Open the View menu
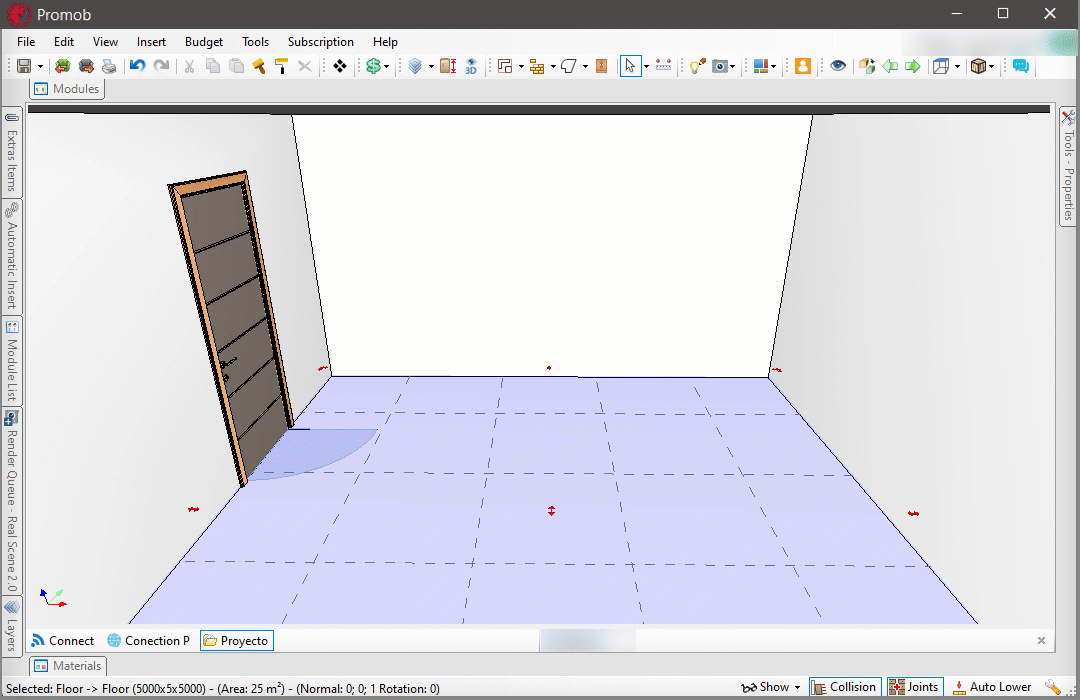This screenshot has height=700, width=1080. tap(105, 42)
